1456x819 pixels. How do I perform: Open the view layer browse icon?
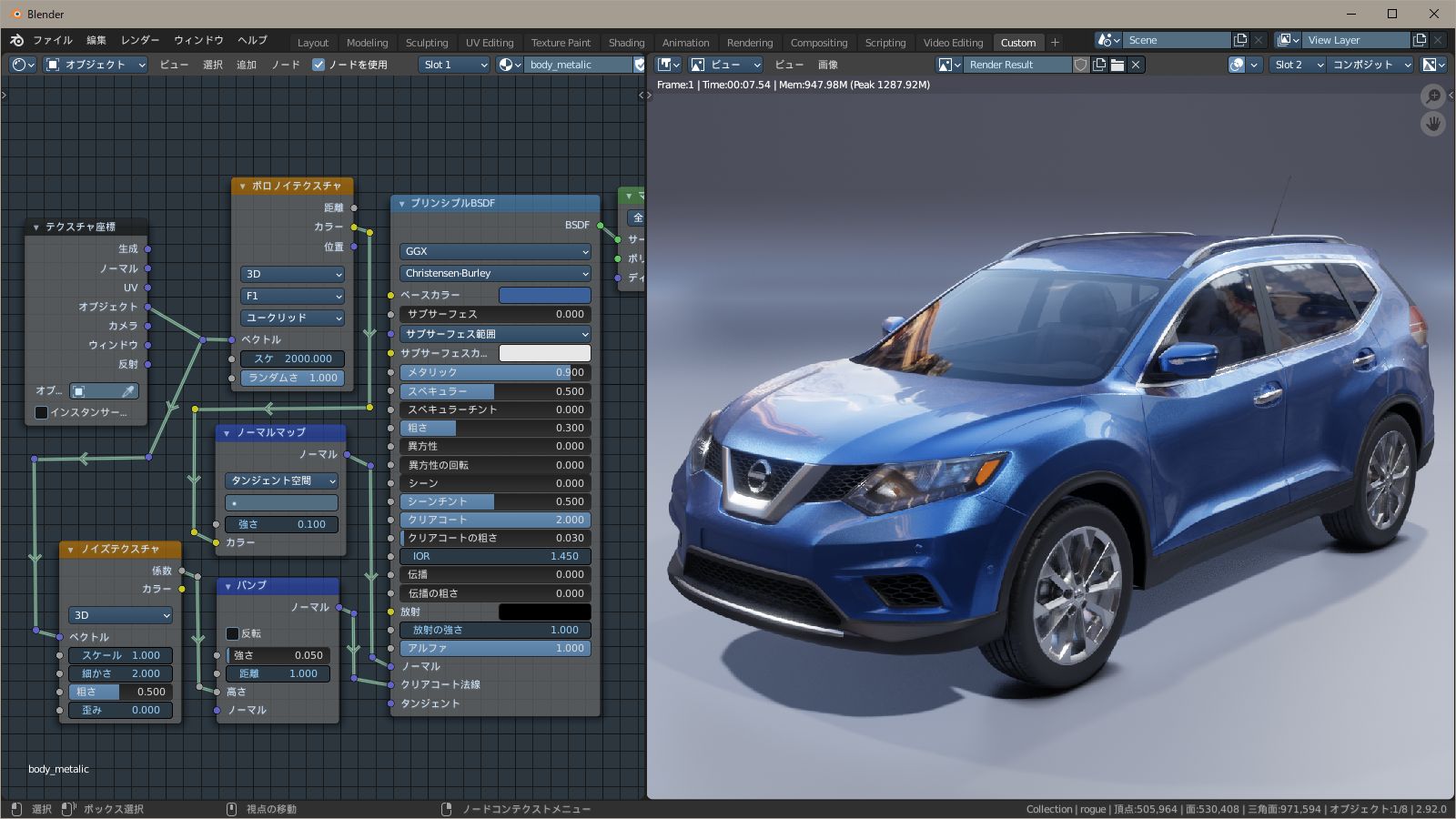(1288, 40)
